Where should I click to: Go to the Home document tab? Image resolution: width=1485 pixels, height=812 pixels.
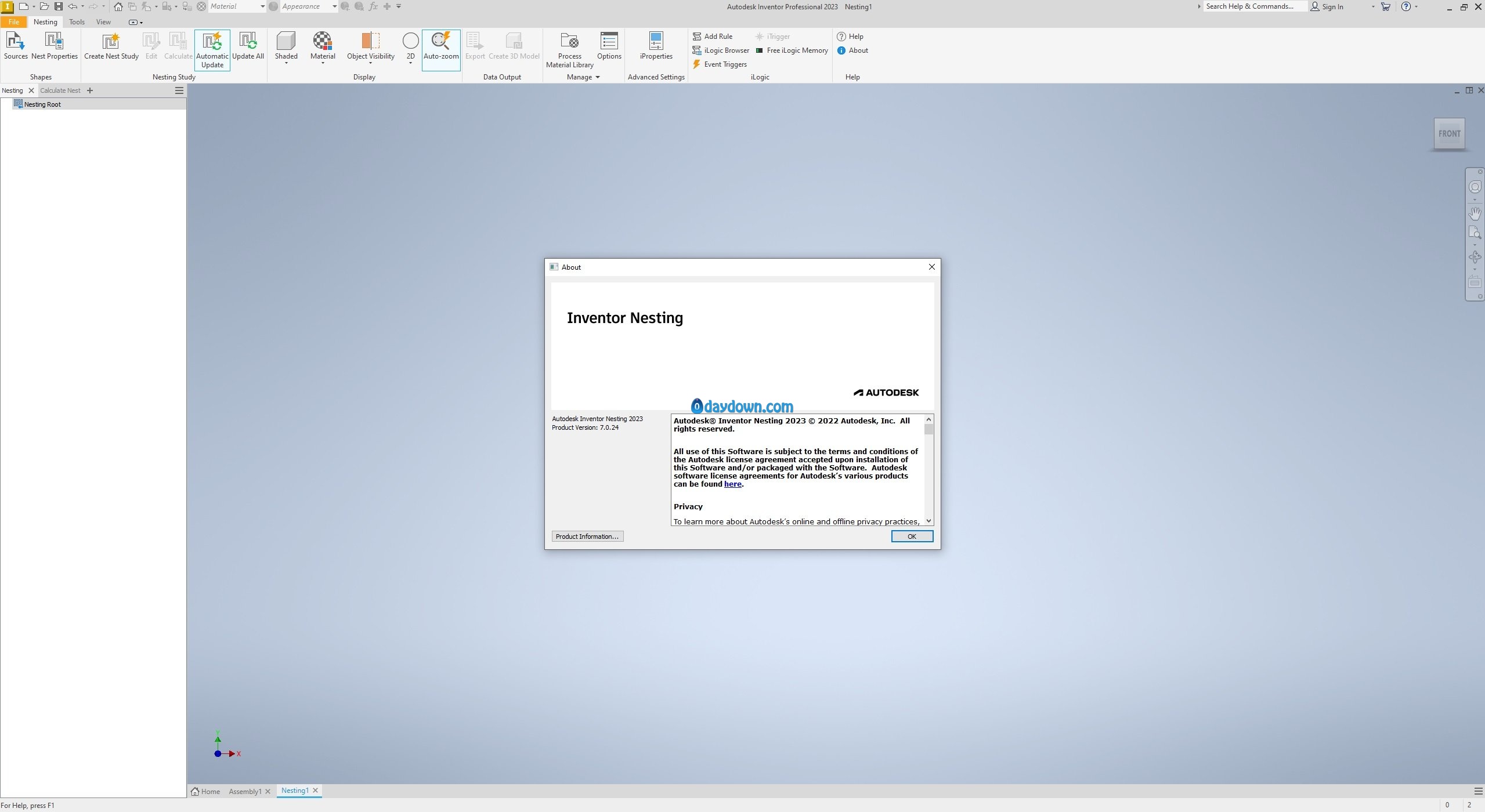click(206, 791)
